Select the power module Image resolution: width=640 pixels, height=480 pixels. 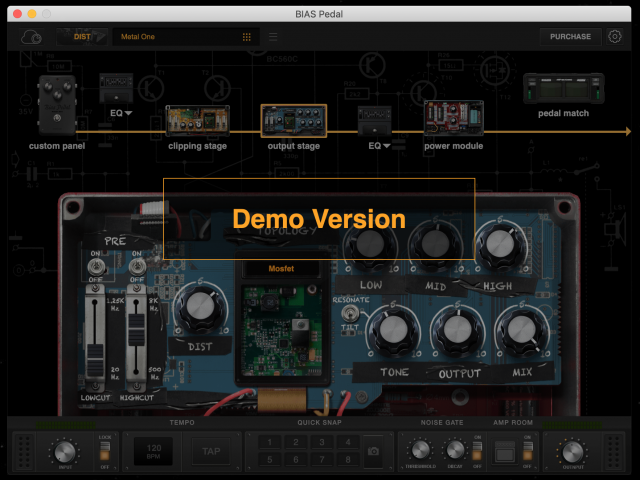pyautogui.click(x=454, y=118)
